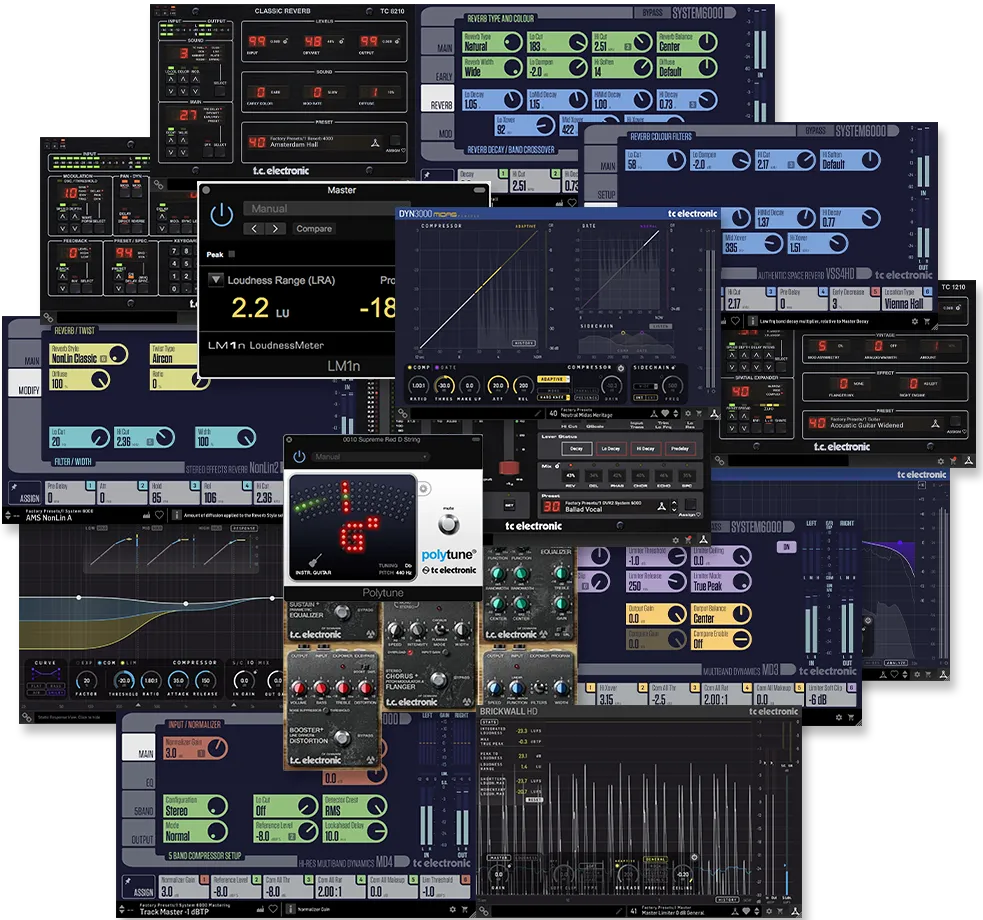983x920 pixels.
Task: Click the Polytune settings gear icon
Action: click(x=424, y=488)
